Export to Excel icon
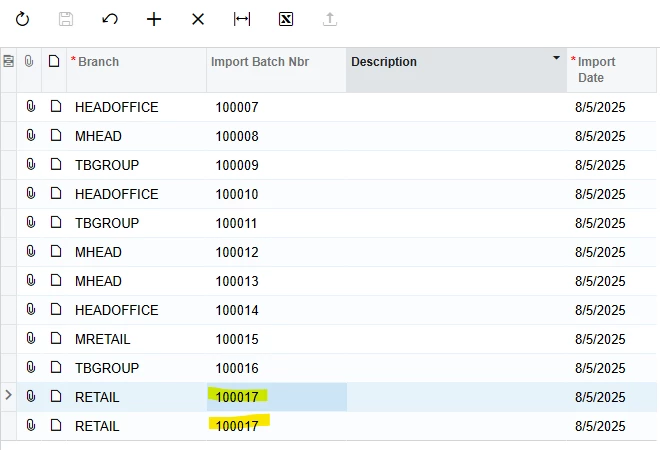The height and width of the screenshot is (450, 660). [x=286, y=19]
